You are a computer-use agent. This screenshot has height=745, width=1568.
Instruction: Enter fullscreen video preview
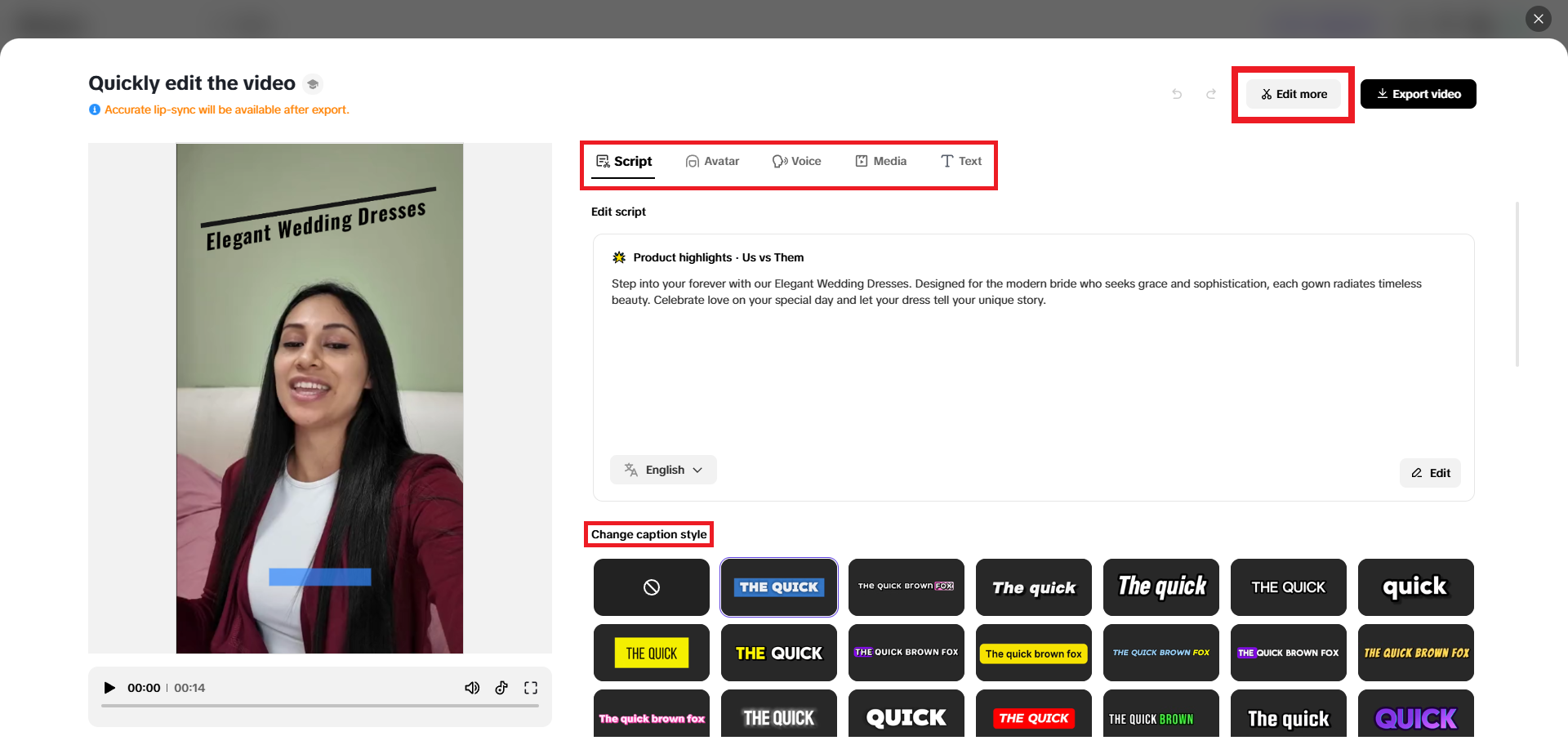click(531, 688)
